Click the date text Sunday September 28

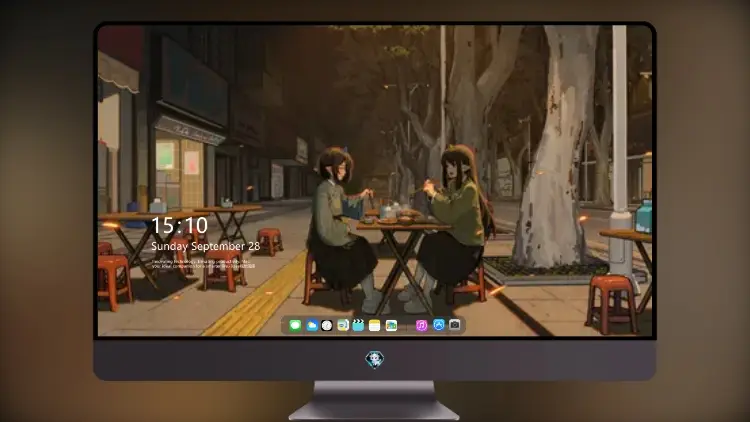206,246
